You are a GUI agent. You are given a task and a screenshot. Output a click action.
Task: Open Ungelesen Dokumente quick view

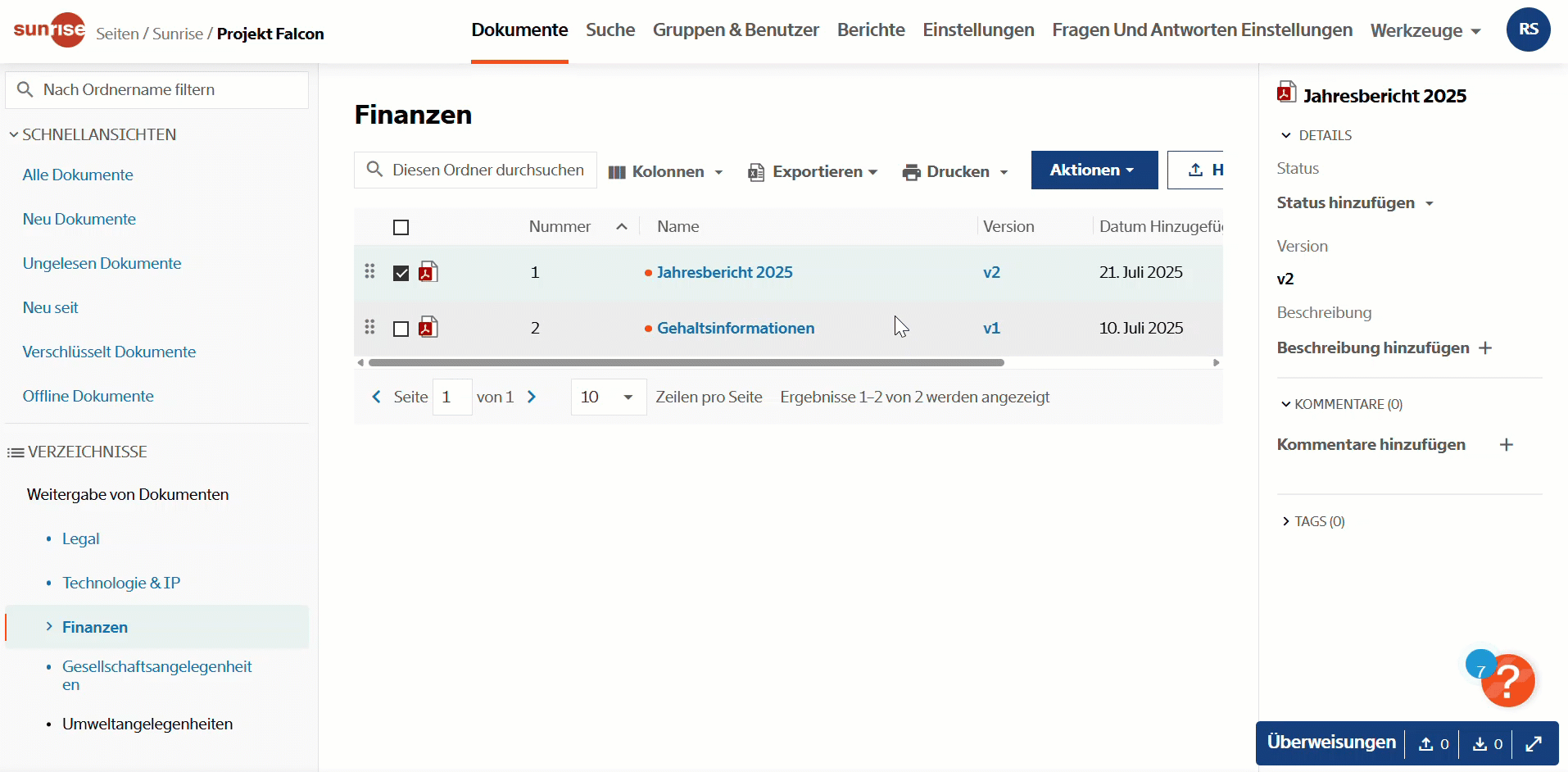tap(102, 263)
